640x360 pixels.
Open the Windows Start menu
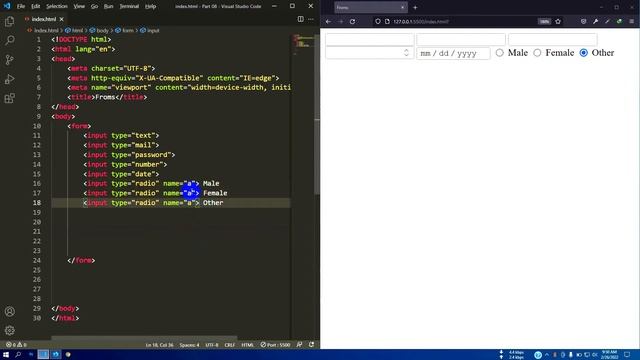tap(6, 355)
